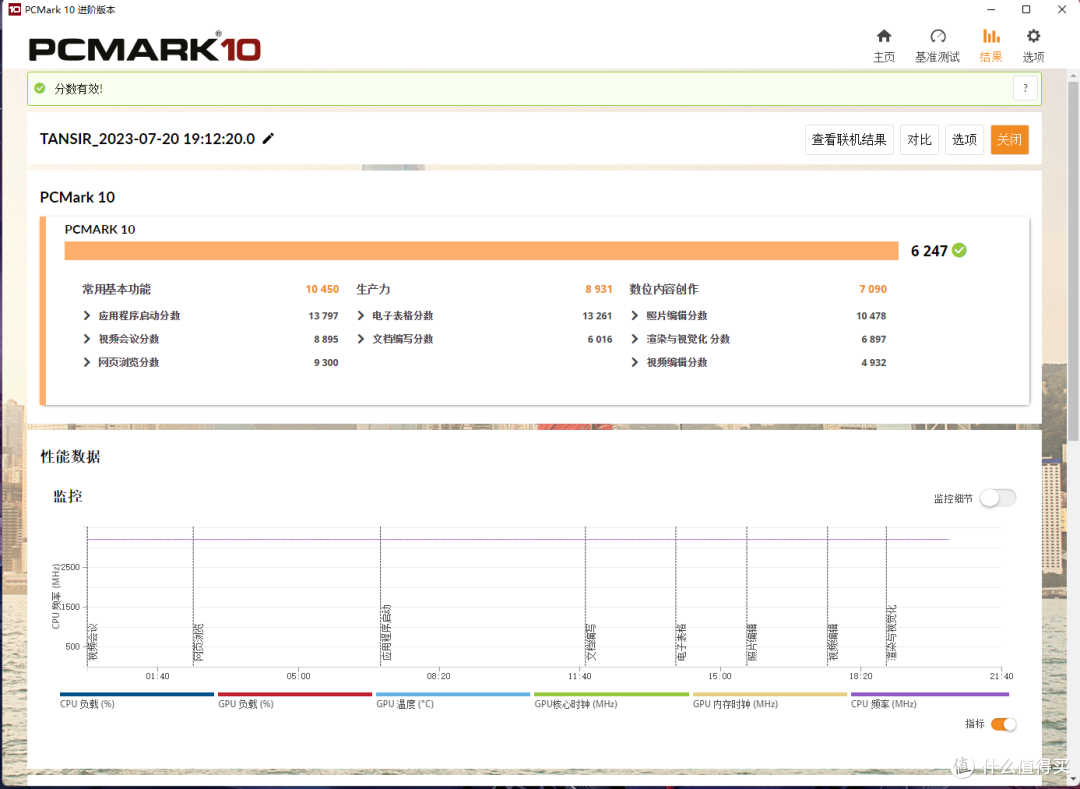The width and height of the screenshot is (1080, 789).
Task: Open the question mark help icon
Action: click(x=1025, y=88)
